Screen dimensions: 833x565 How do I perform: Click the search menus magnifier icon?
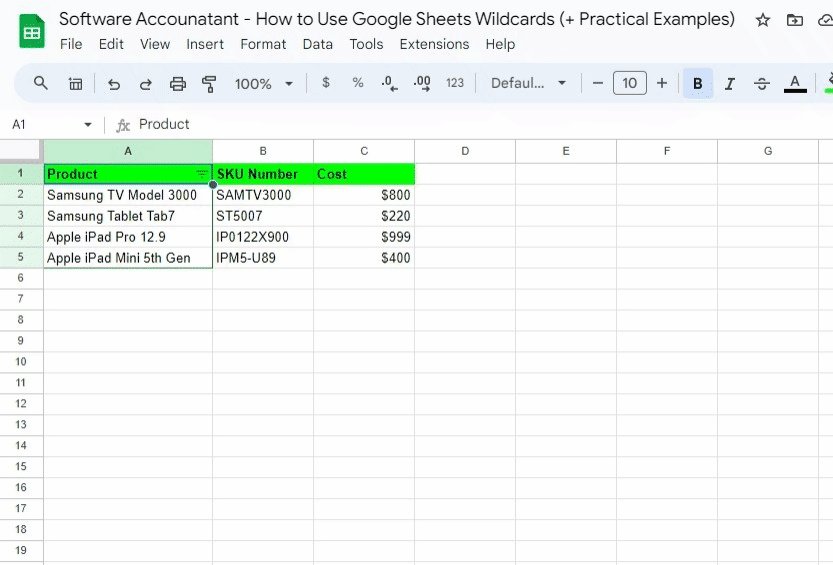click(40, 83)
